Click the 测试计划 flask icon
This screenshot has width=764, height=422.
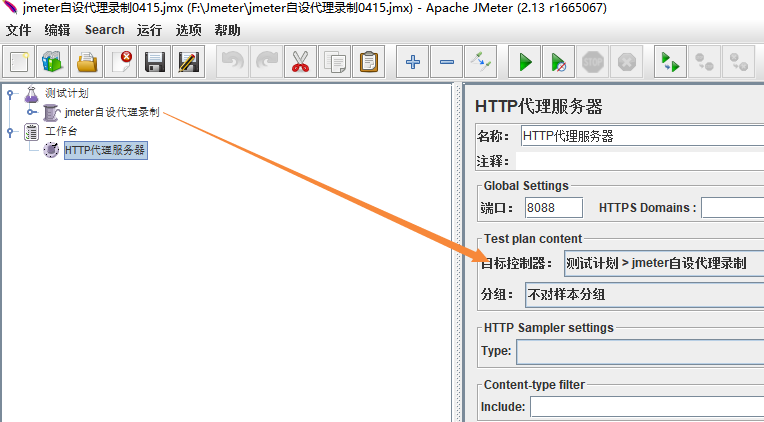[31, 94]
